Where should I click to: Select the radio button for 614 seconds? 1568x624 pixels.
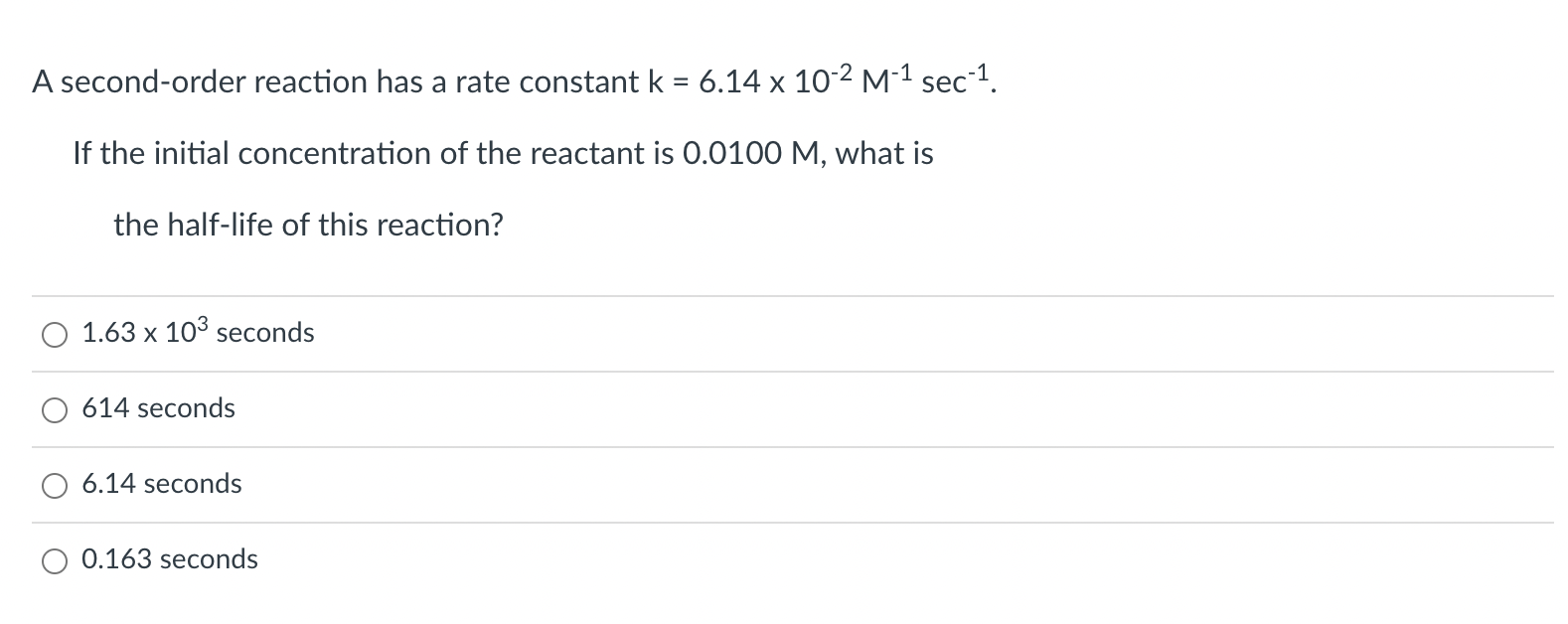[x=55, y=409]
